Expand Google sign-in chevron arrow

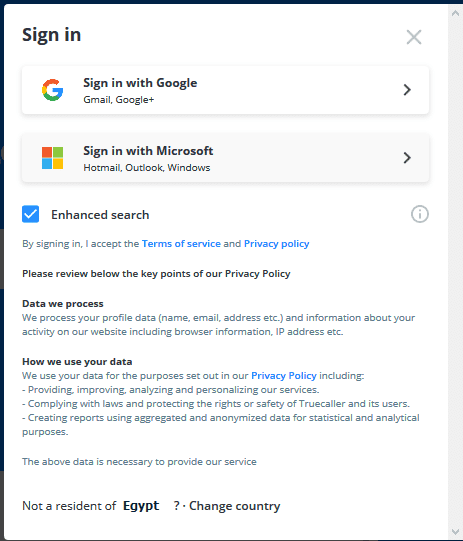(407, 90)
